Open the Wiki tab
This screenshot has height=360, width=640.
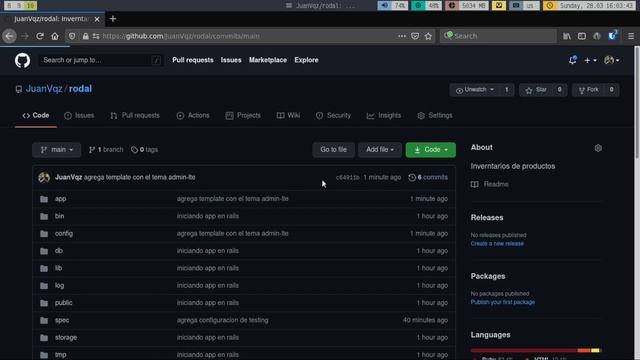[289, 116]
